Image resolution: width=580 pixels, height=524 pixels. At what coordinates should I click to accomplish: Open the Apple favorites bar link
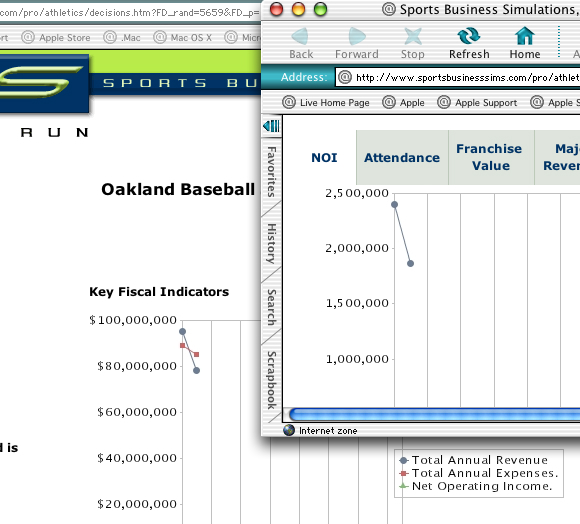tap(403, 102)
